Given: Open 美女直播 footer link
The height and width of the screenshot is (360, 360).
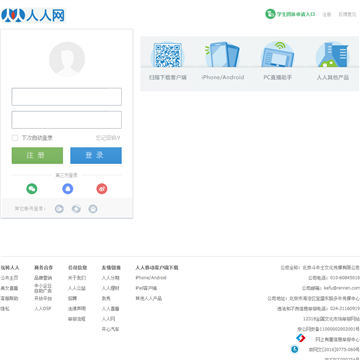Looking at the screenshot, I should coord(9,288).
